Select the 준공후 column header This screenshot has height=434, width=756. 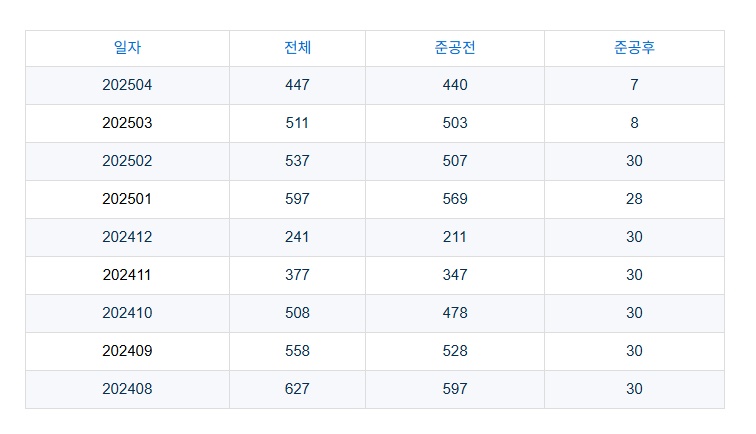point(634,48)
